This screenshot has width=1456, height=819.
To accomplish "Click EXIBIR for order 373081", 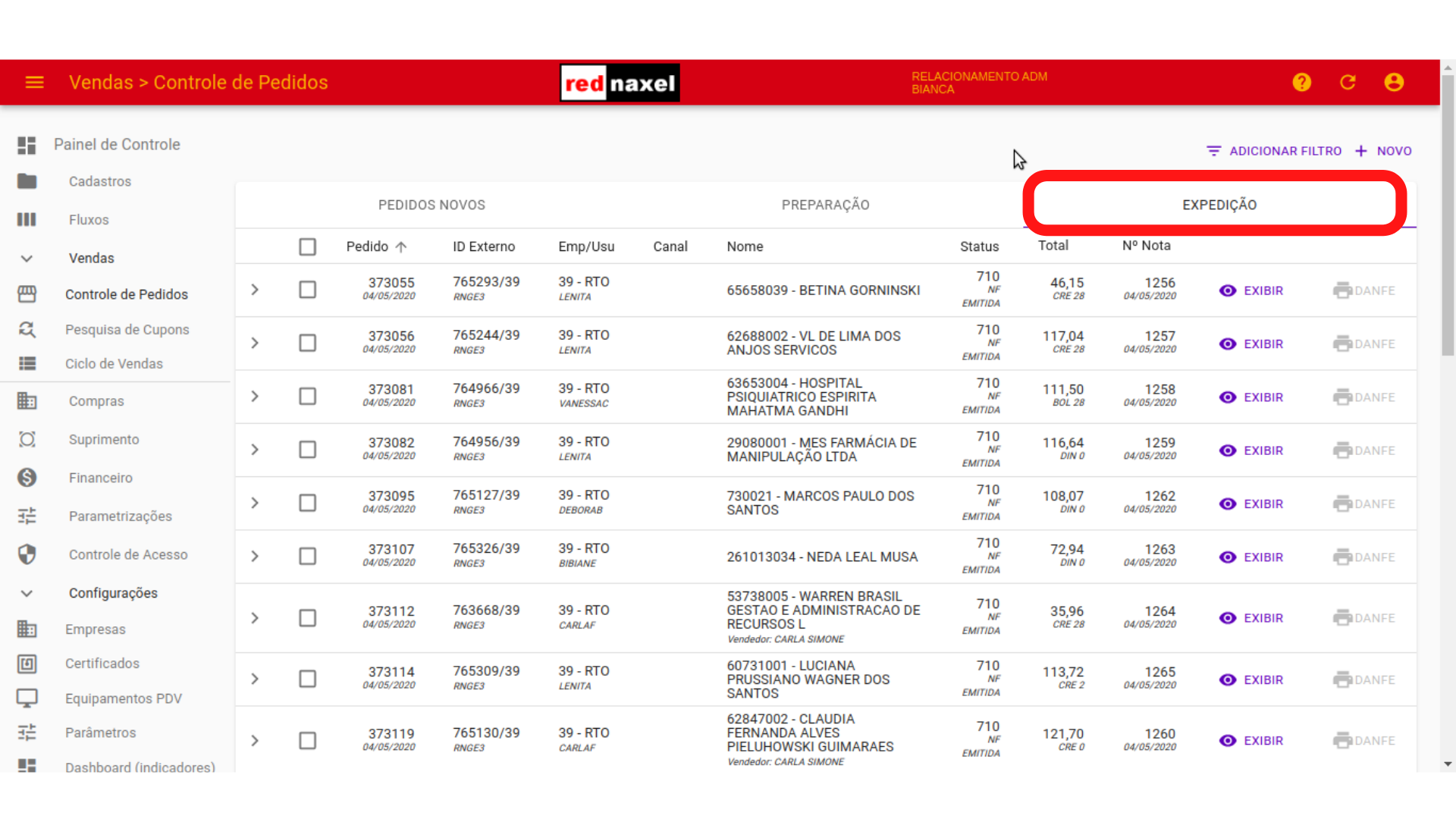I will point(1252,397).
